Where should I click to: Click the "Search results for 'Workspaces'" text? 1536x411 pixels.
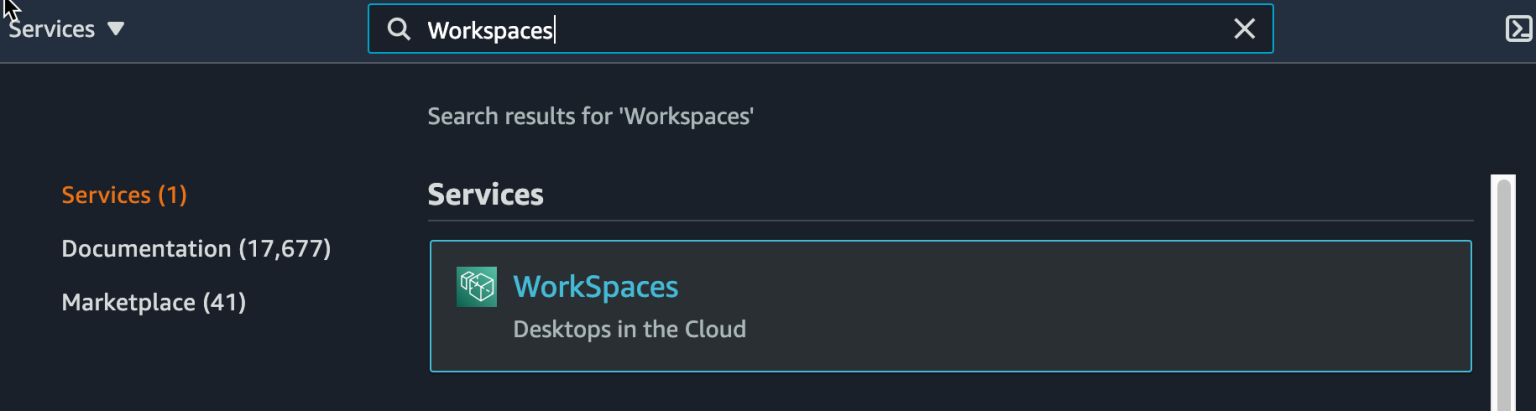[591, 117]
